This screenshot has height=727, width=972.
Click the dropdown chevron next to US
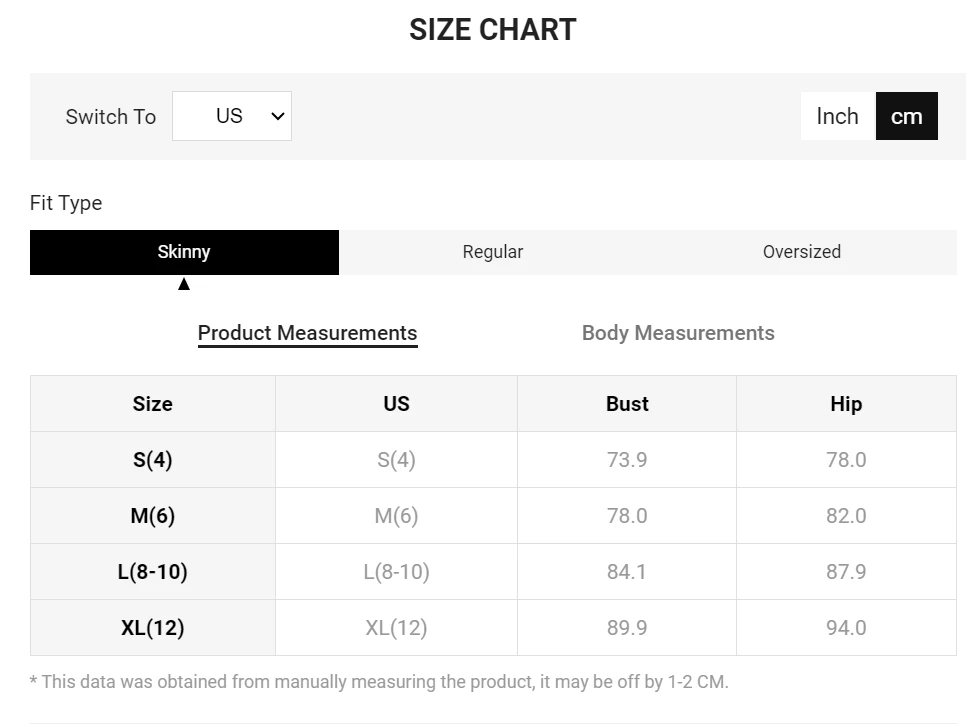tap(278, 116)
